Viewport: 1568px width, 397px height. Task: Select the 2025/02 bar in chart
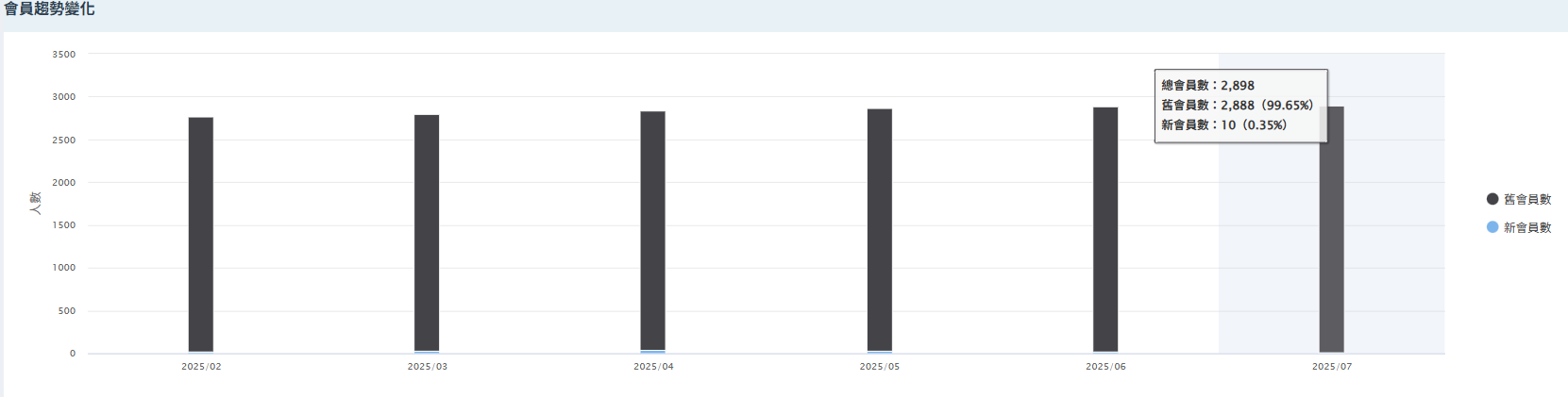point(201,236)
